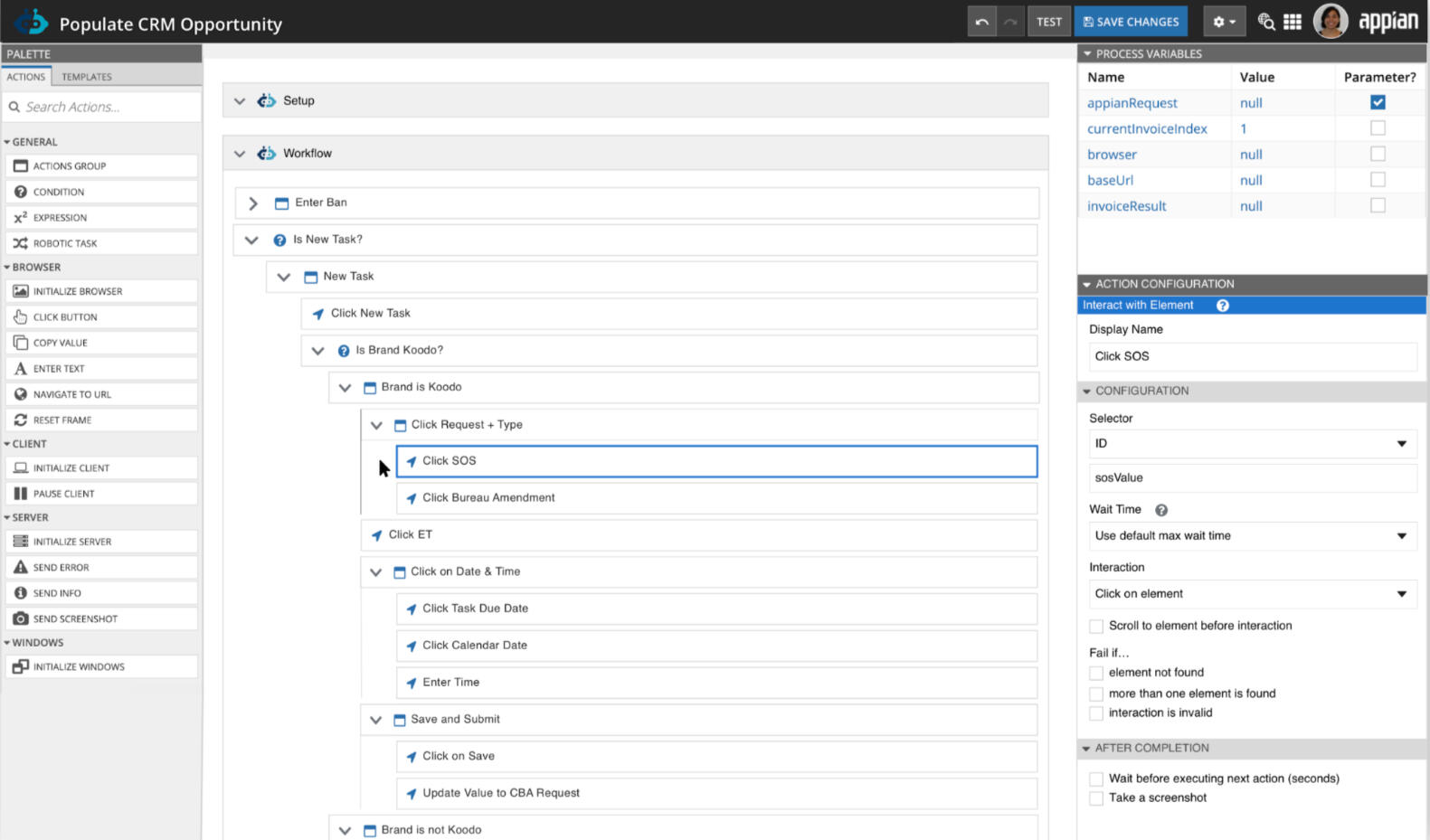The image size is (1430, 840).
Task: Select the Navigate to URL action
Action: (71, 394)
